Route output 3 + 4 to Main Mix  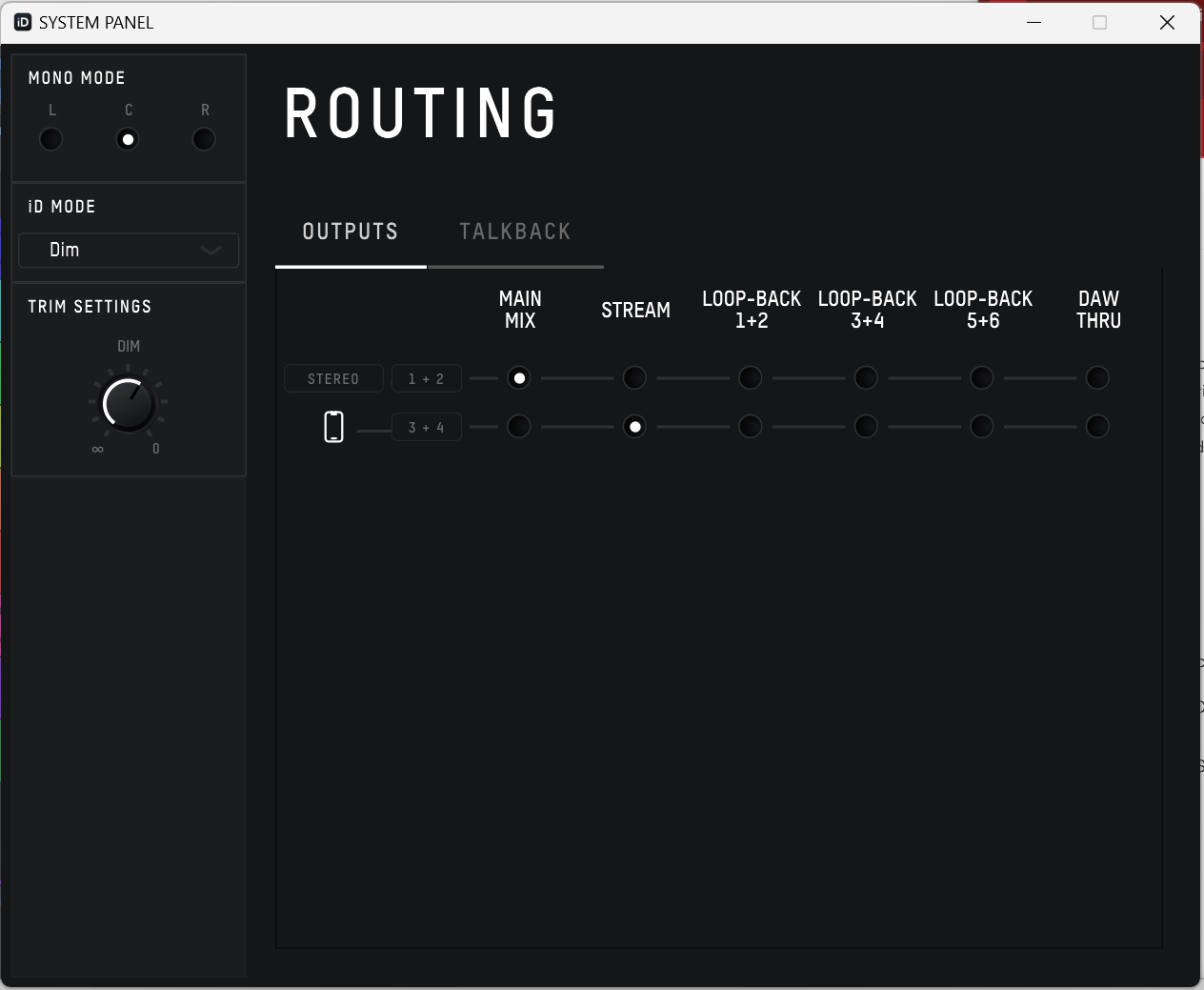click(x=519, y=426)
